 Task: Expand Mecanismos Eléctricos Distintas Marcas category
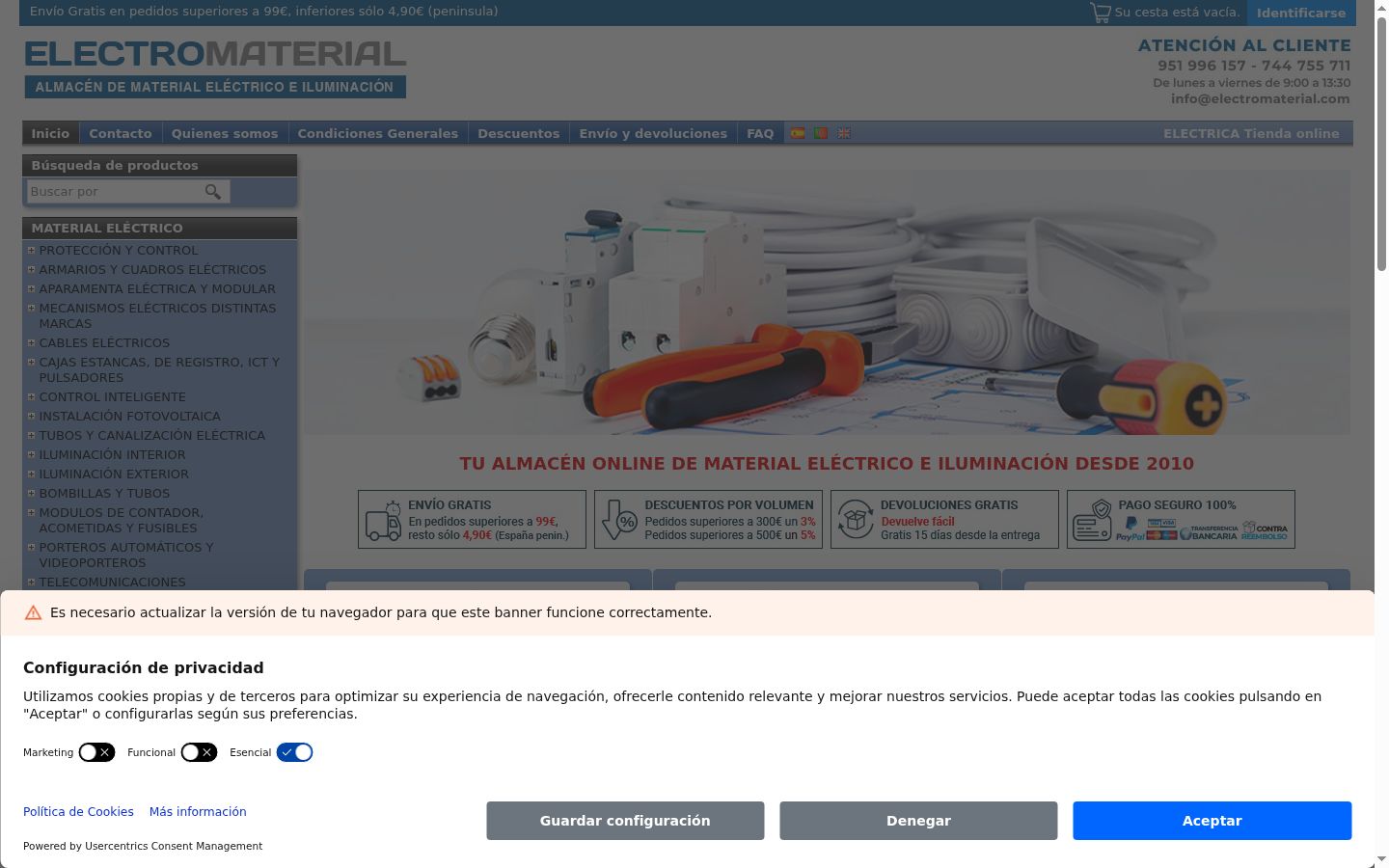pyautogui.click(x=31, y=308)
